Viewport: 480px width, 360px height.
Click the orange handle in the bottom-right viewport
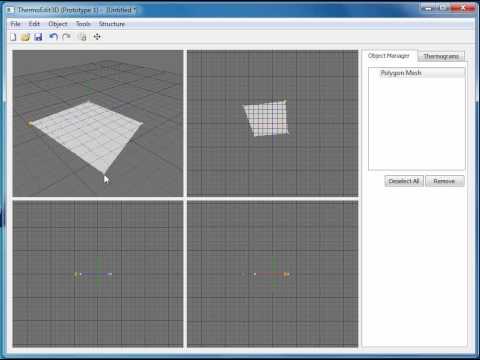(286, 274)
